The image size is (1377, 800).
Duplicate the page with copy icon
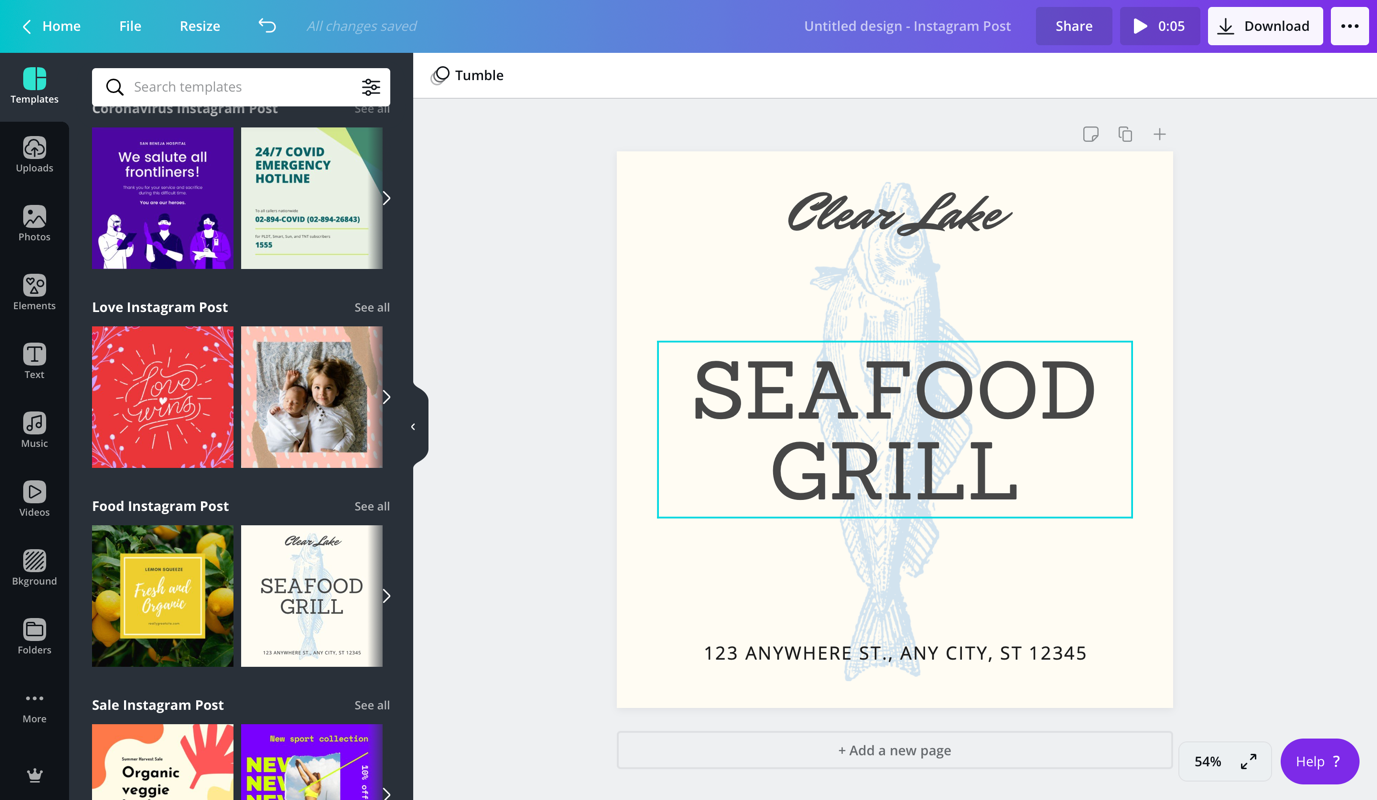point(1125,134)
